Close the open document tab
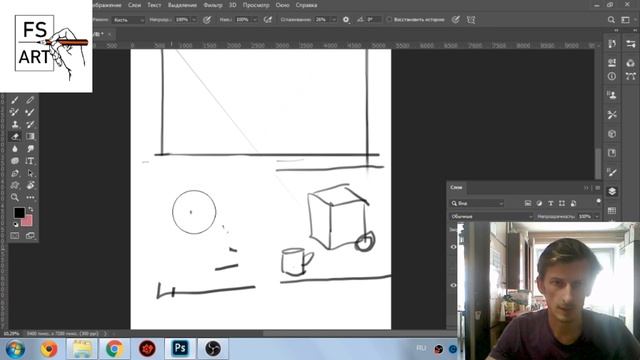Viewport: 640px width, 360px height. coord(109,34)
